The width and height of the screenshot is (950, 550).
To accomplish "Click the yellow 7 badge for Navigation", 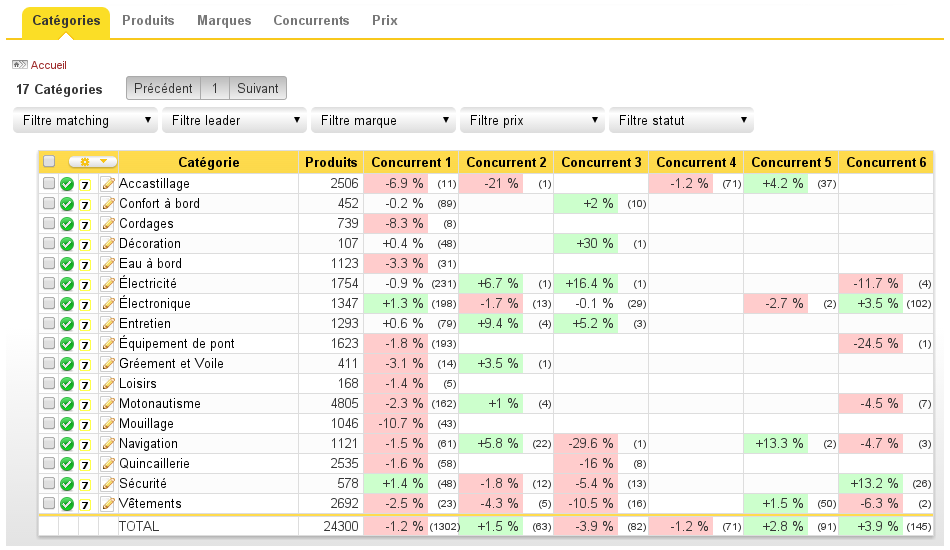I will [x=85, y=445].
